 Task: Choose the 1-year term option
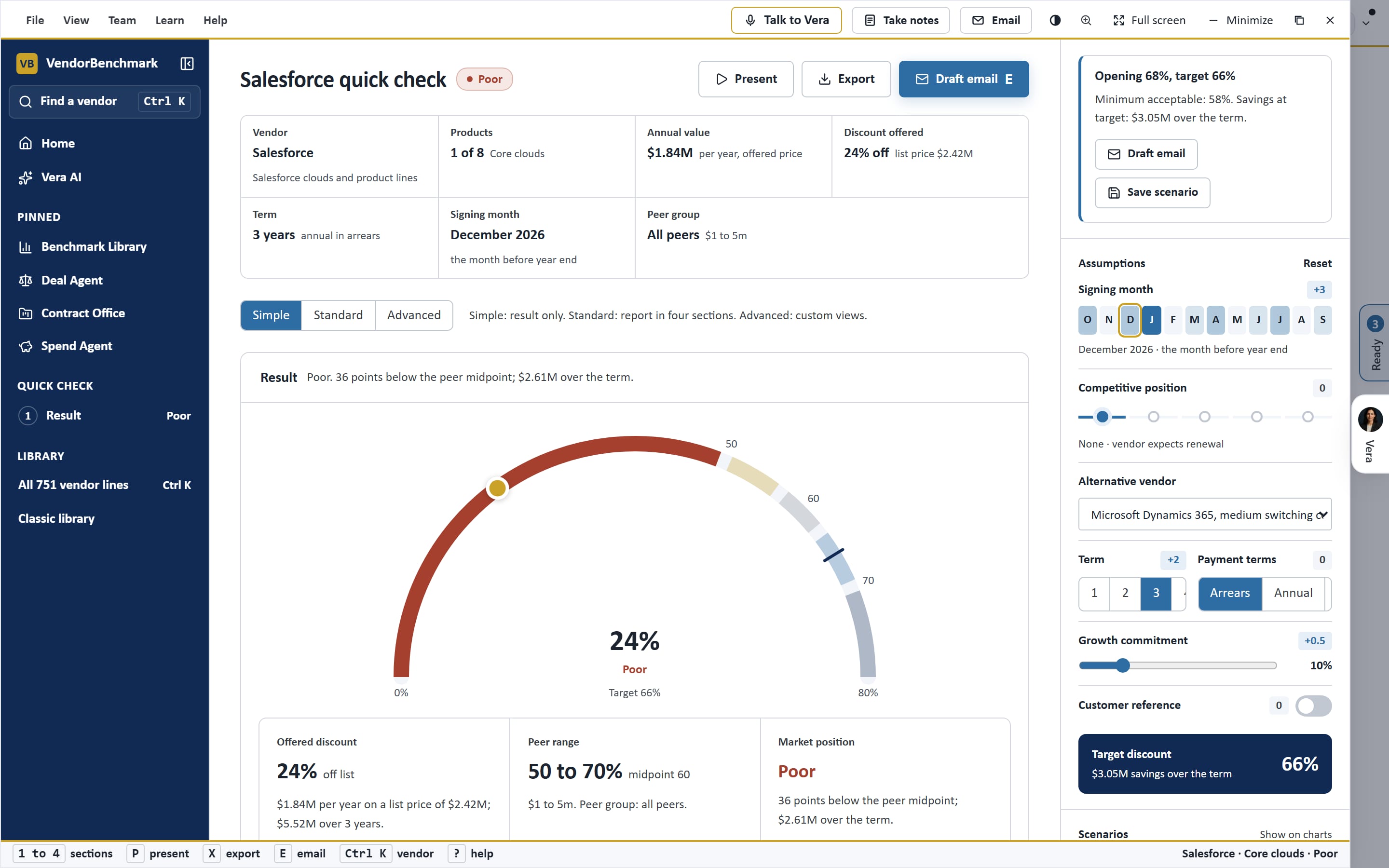pos(1094,593)
